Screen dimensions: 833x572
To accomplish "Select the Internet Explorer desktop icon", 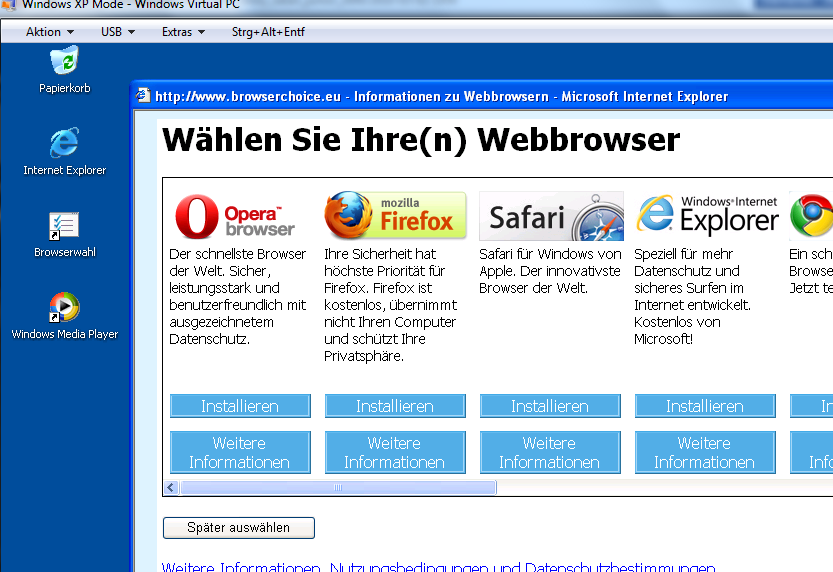I will (65, 151).
